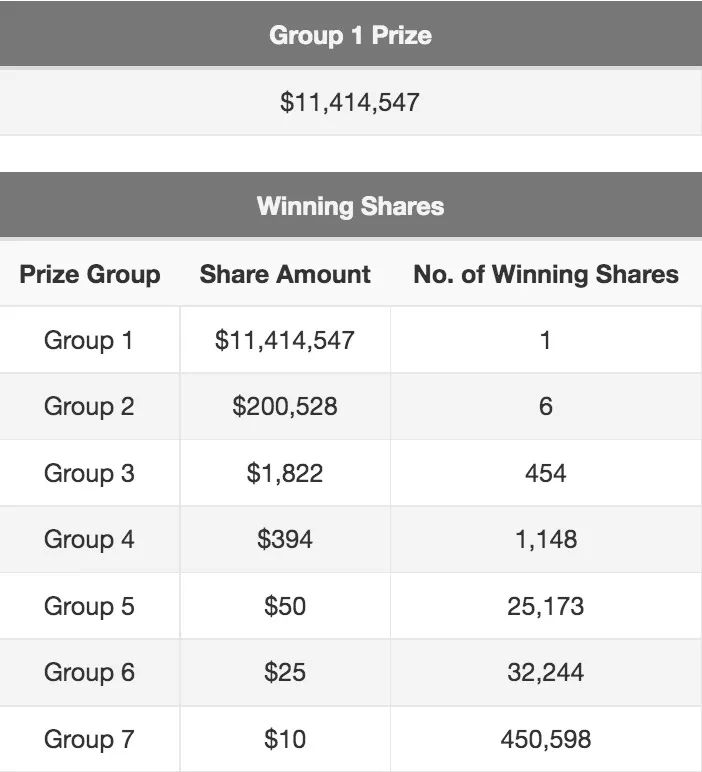Select the Group 4 row label
The height and width of the screenshot is (772, 702).
point(89,539)
